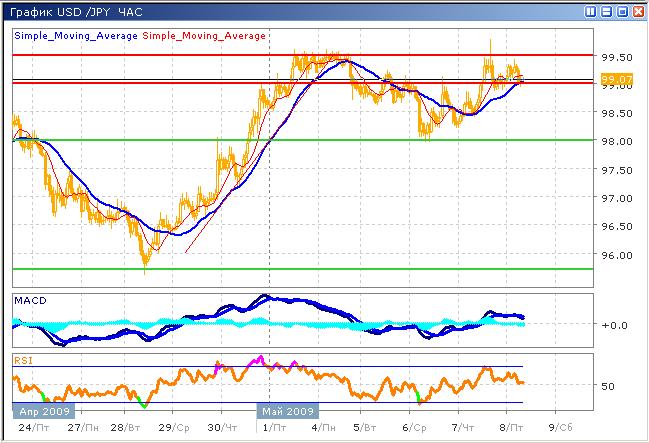Click the MACD indicator panel label
Viewport: 649px width, 443px height.
27,300
